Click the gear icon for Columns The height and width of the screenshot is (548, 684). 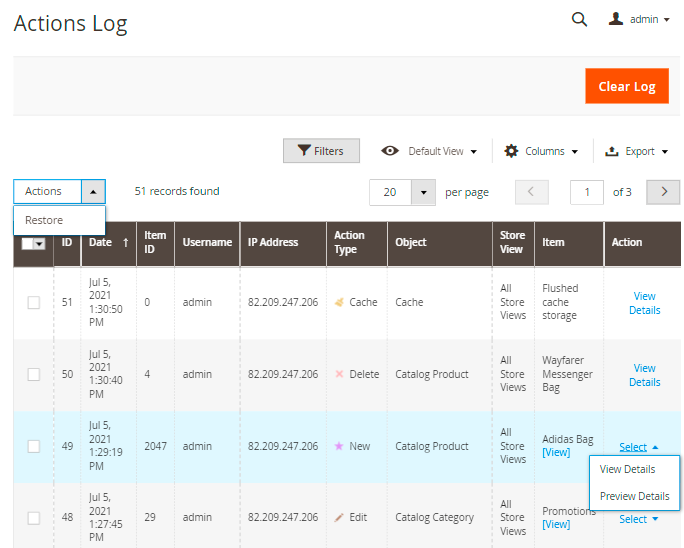(x=511, y=151)
